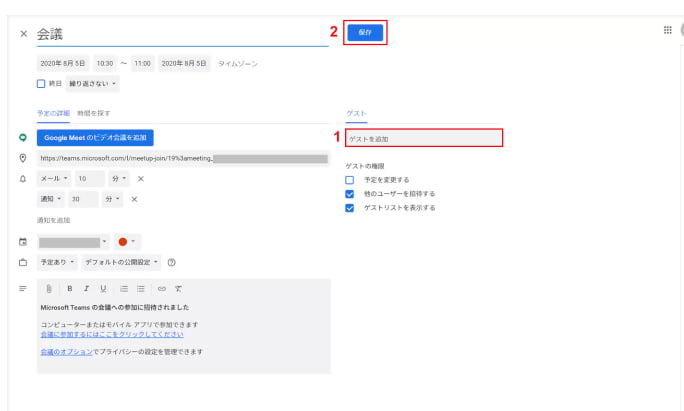Open the 通知 notification type dropdown
The image size is (684, 411).
tap(51, 199)
